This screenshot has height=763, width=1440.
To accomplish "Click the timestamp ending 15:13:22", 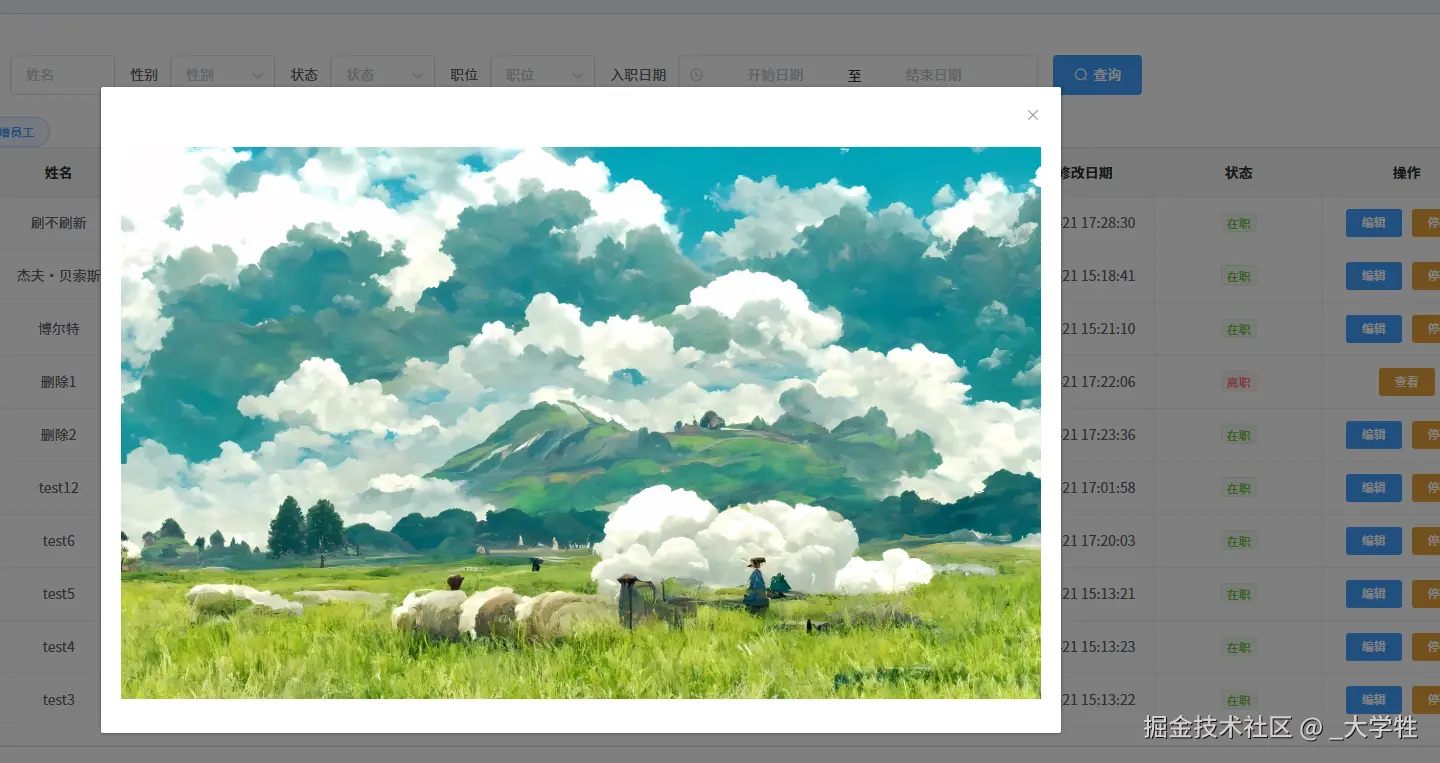I will [1098, 700].
